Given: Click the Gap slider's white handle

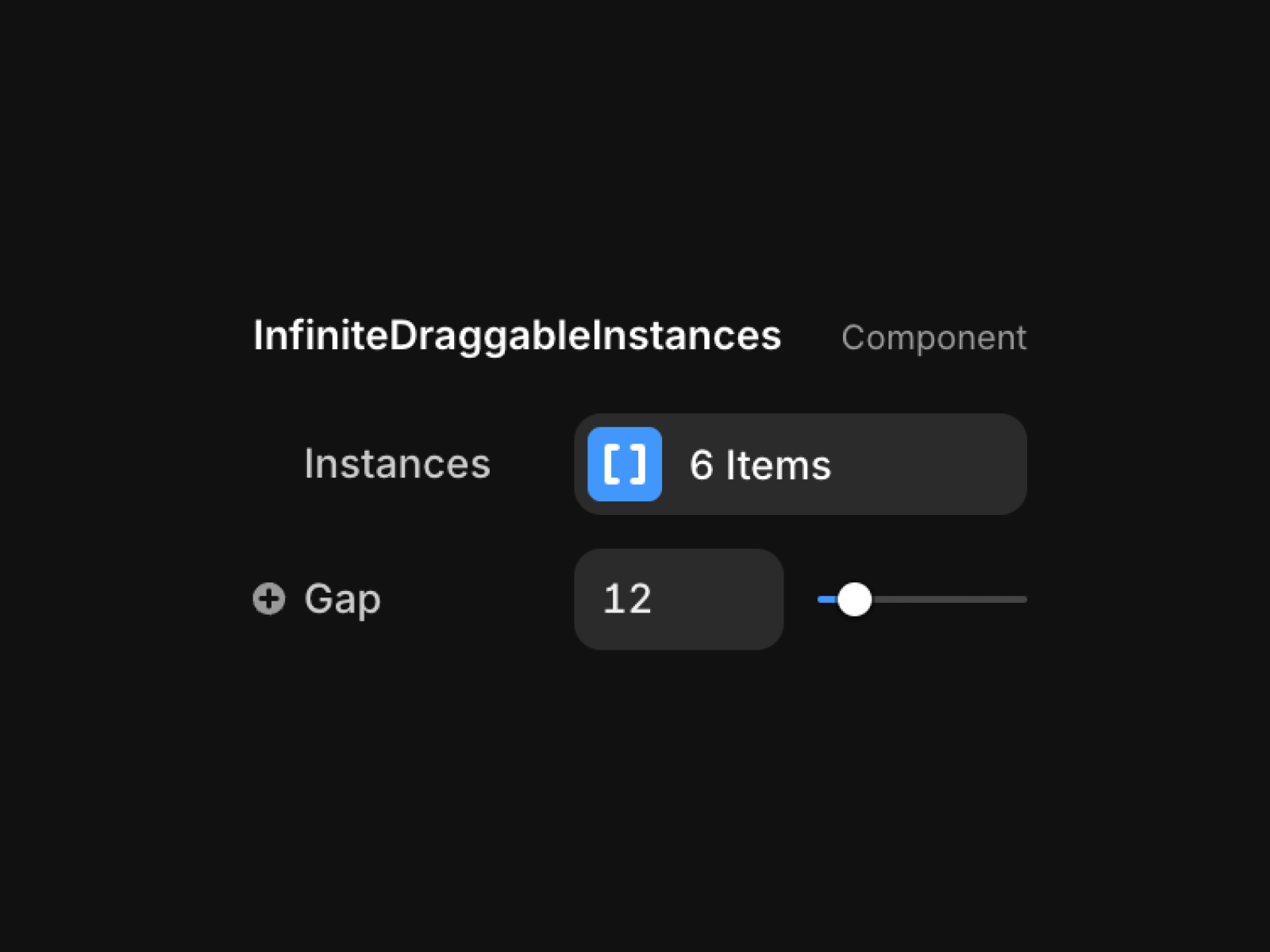Looking at the screenshot, I should coord(855,599).
